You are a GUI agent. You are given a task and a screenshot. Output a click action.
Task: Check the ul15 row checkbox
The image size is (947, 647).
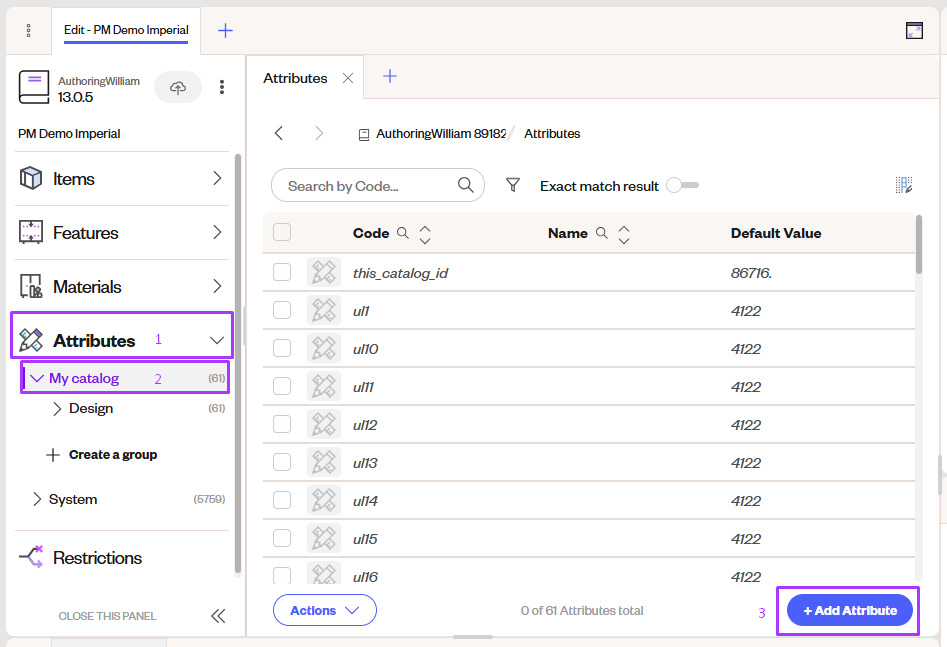click(x=282, y=538)
